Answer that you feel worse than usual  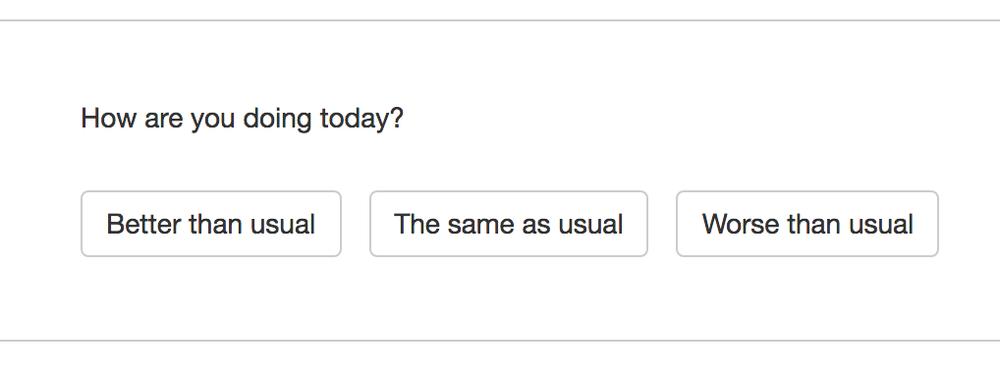807,224
